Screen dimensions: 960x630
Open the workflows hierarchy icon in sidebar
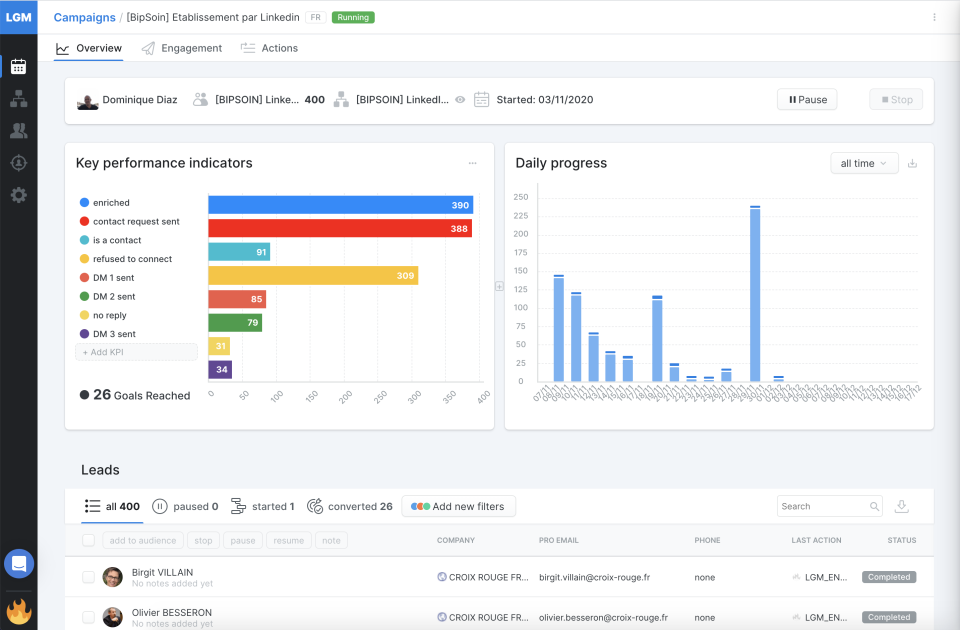(x=18, y=99)
